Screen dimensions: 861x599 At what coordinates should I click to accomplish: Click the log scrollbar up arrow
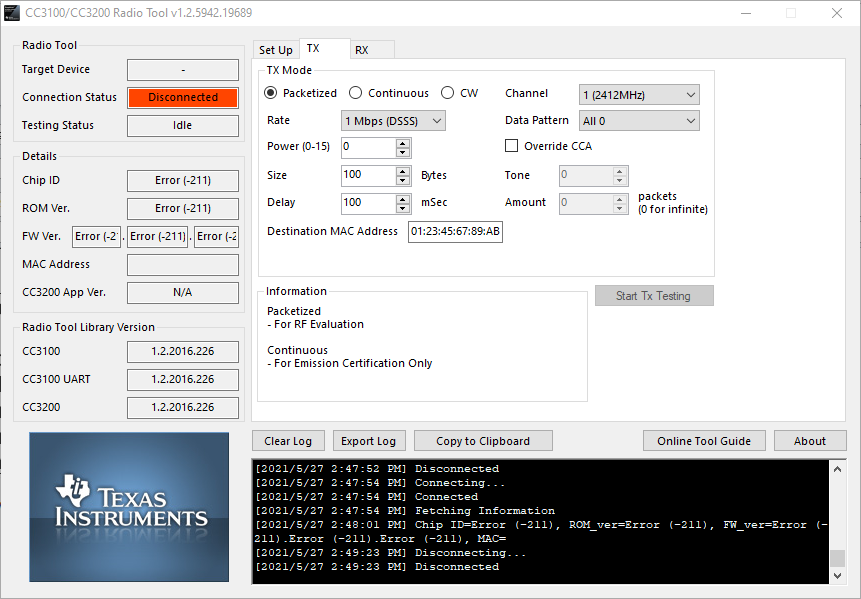[837, 469]
